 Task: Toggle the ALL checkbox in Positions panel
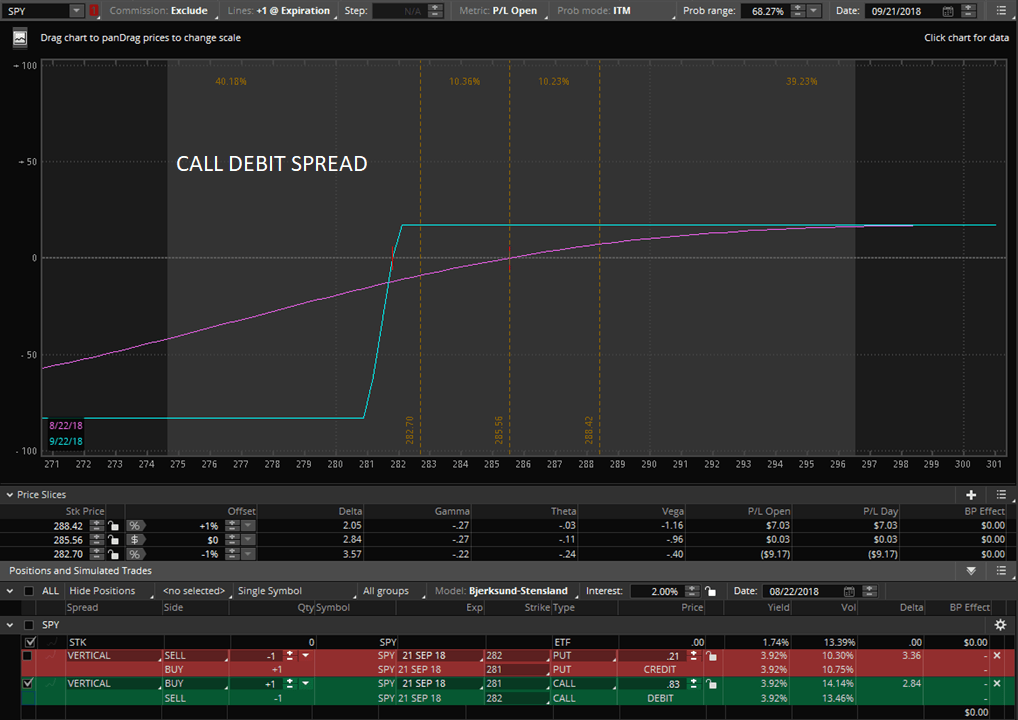point(28,591)
